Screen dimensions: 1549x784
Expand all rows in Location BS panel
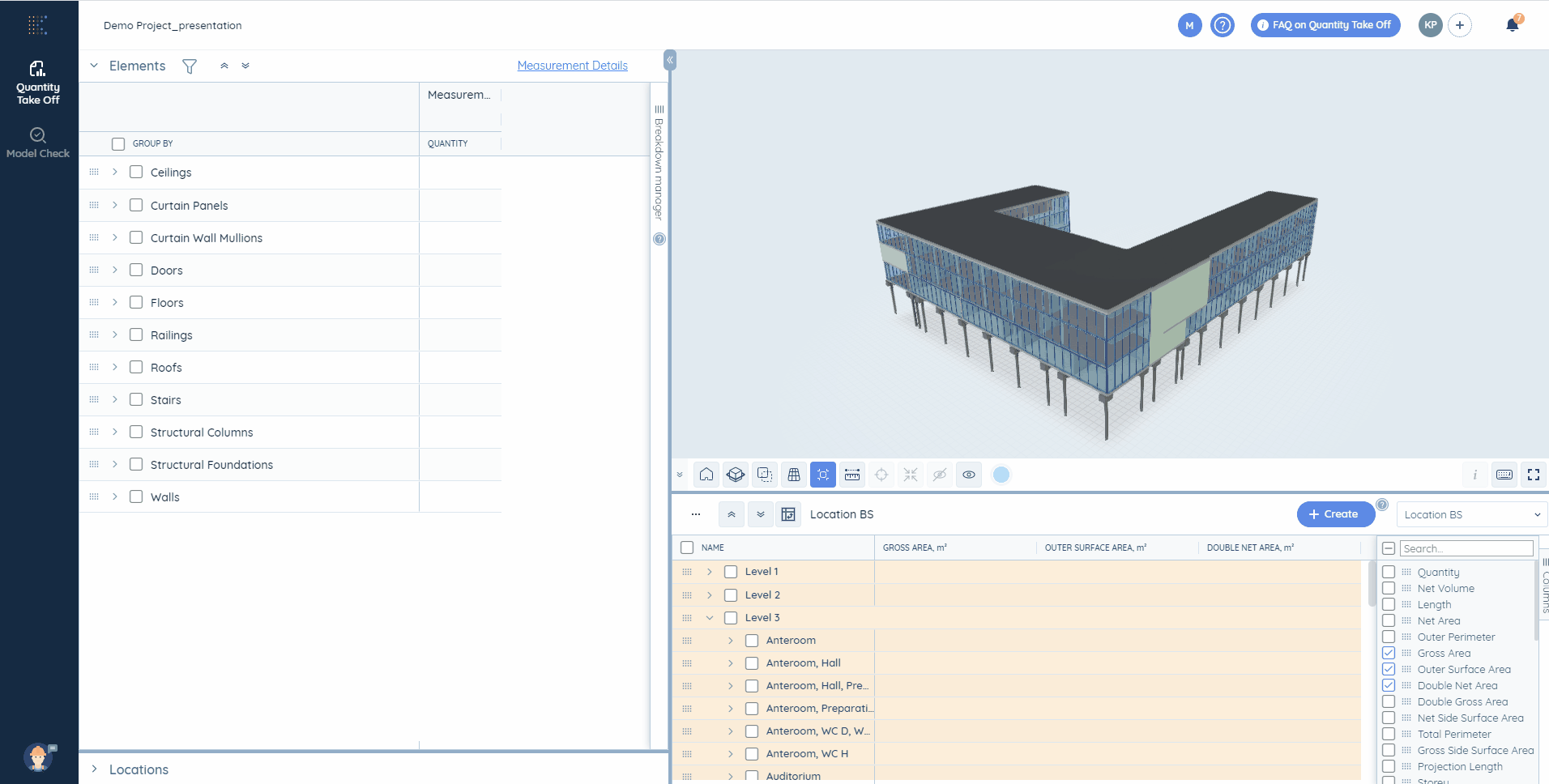[761, 514]
